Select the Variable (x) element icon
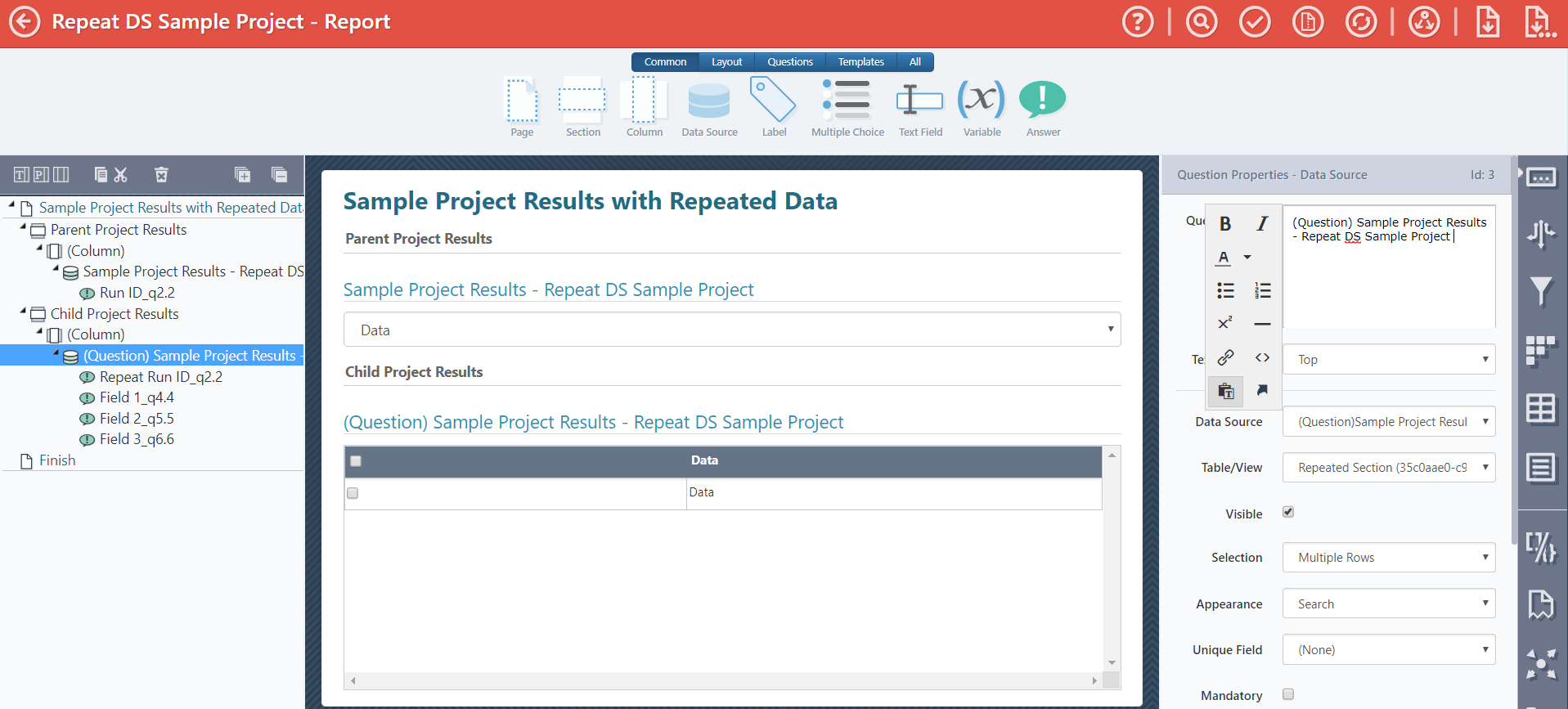 [x=981, y=99]
